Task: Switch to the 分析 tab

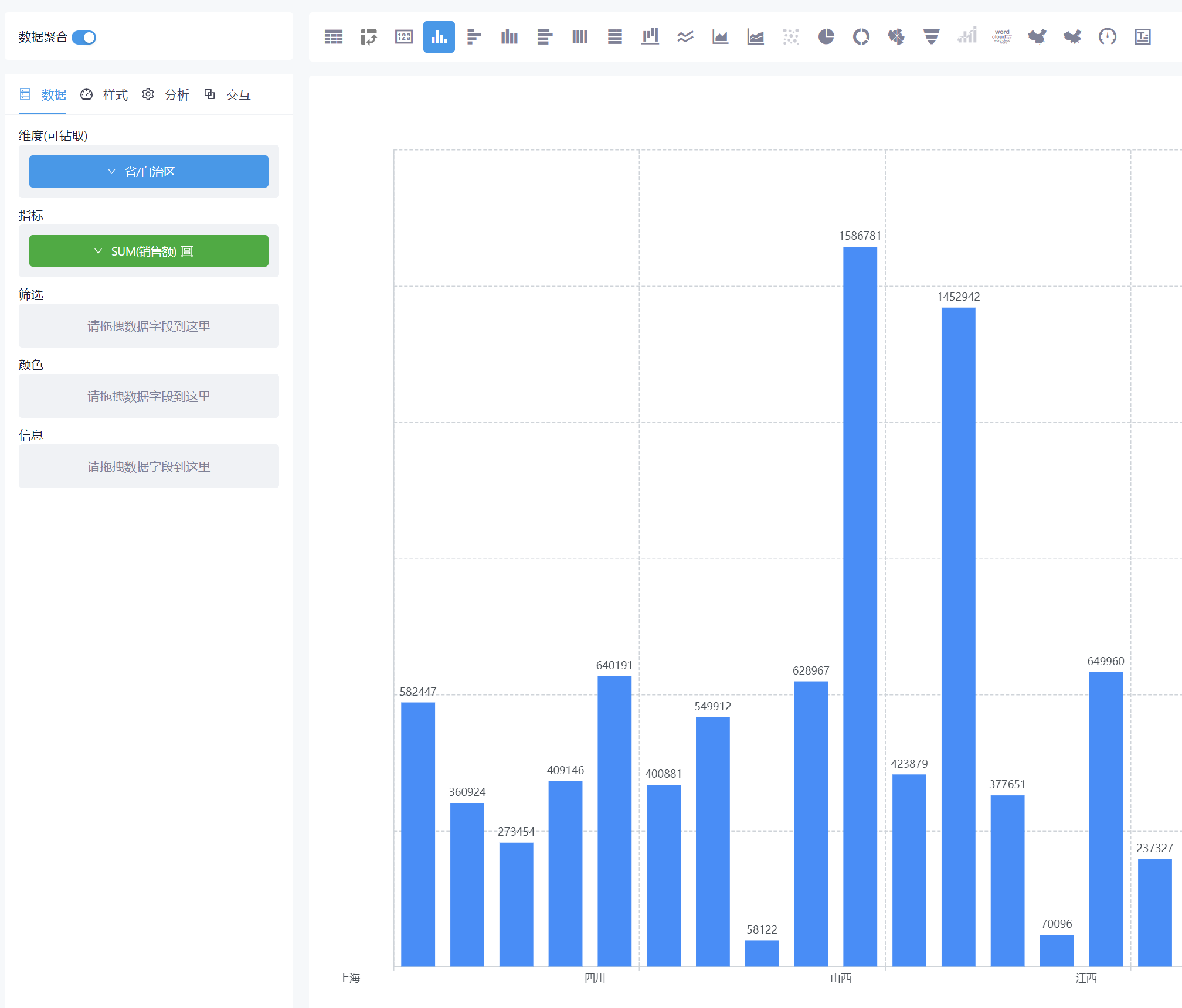Action: click(166, 95)
